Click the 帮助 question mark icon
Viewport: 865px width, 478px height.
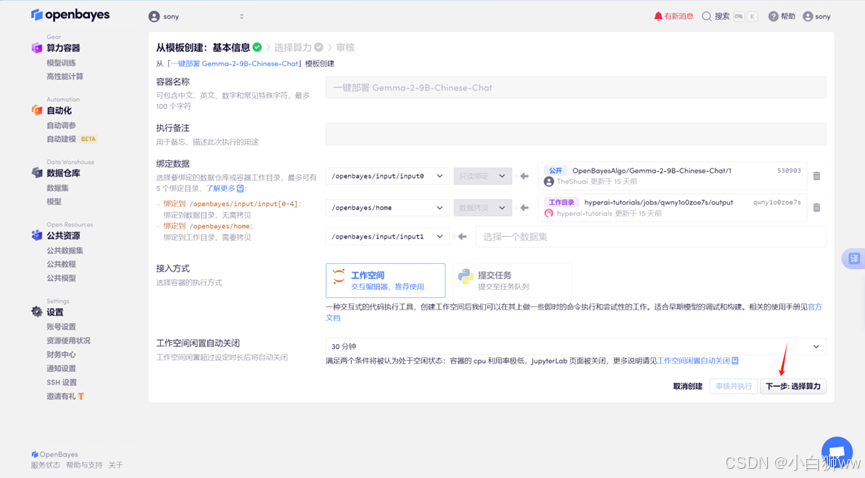pos(773,17)
